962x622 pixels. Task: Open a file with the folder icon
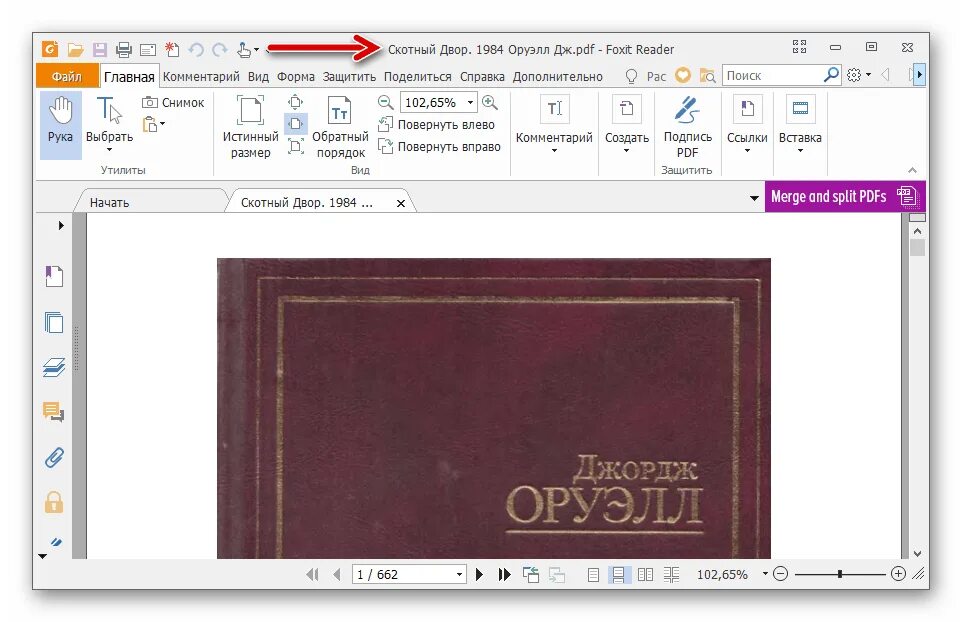point(75,50)
